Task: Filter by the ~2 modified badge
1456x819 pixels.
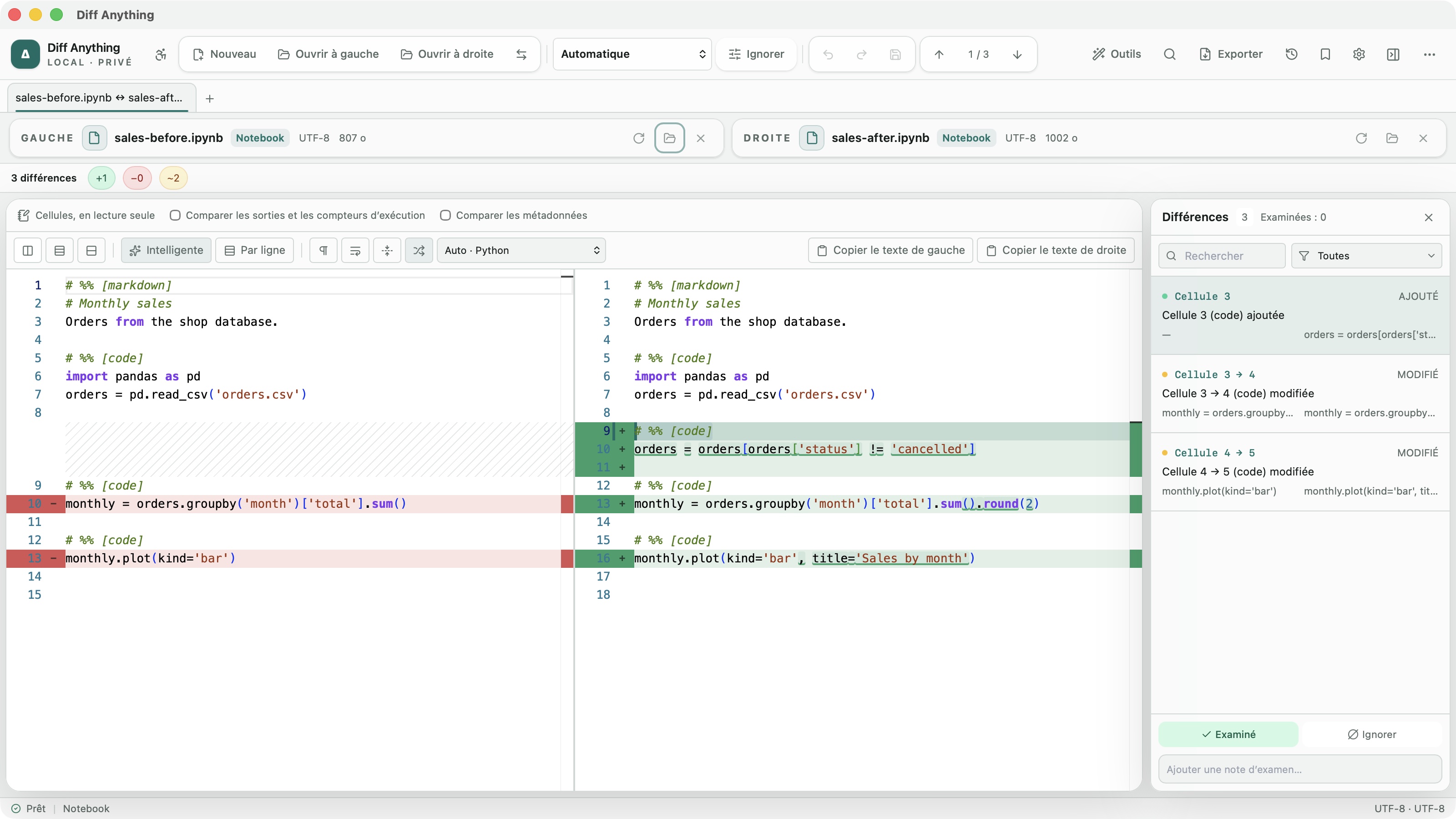Action: click(173, 178)
